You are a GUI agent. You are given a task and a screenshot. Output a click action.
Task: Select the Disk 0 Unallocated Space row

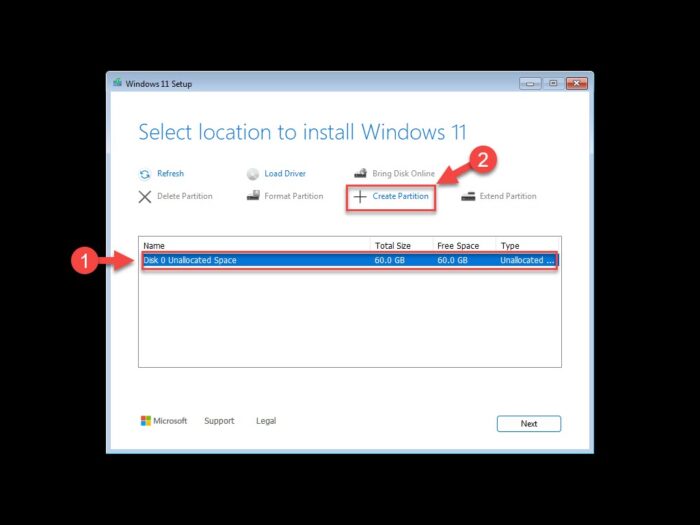tap(350, 260)
